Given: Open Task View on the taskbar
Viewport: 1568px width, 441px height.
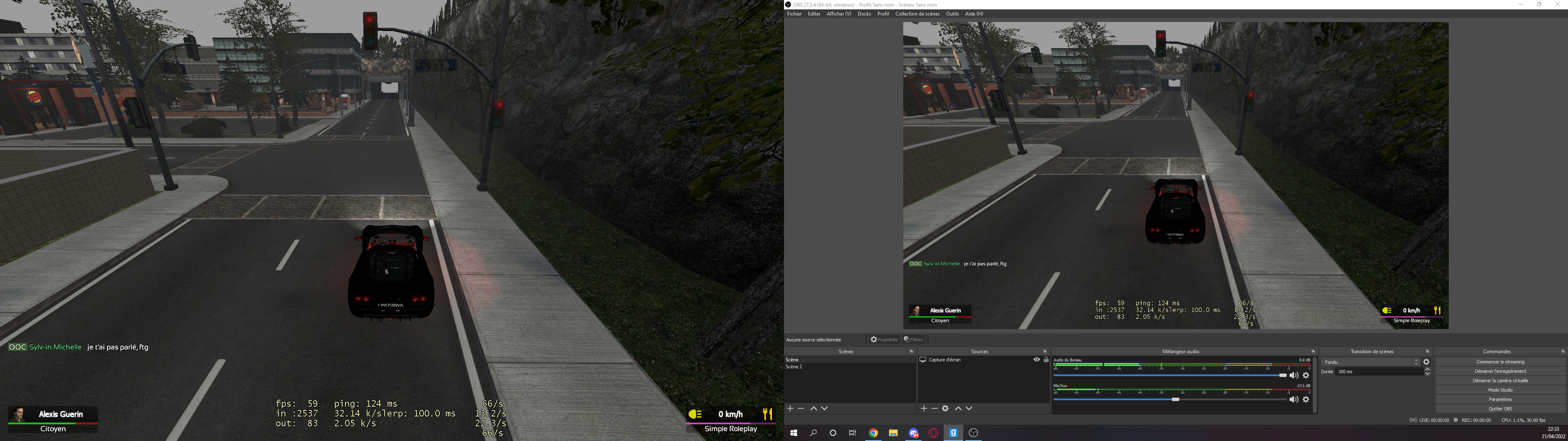Looking at the screenshot, I should pyautogui.click(x=853, y=433).
